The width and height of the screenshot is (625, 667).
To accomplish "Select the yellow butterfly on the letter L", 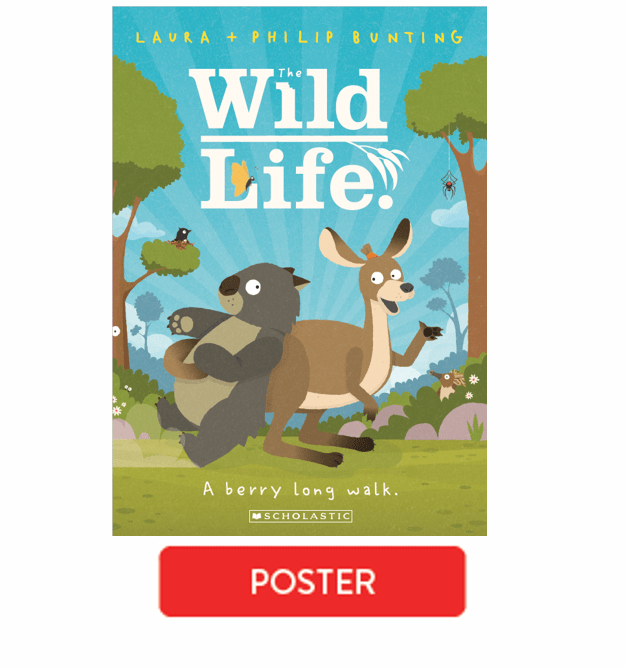I will click(243, 178).
